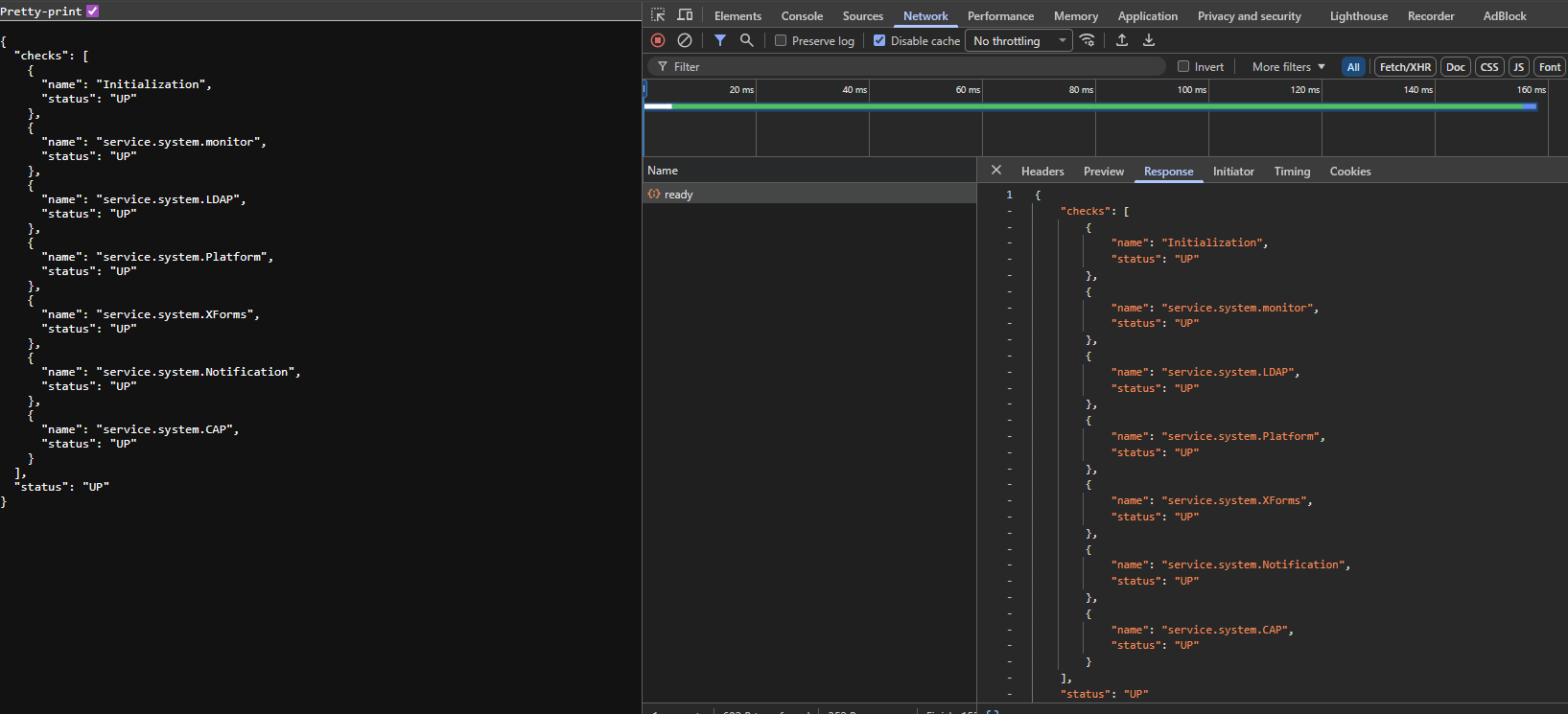
Task: Click the export HAR download icon
Action: [x=1149, y=40]
